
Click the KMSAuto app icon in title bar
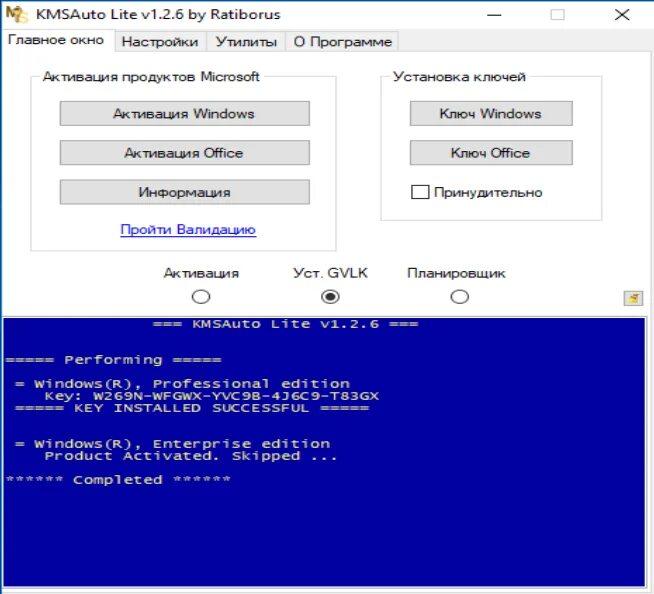click(17, 15)
